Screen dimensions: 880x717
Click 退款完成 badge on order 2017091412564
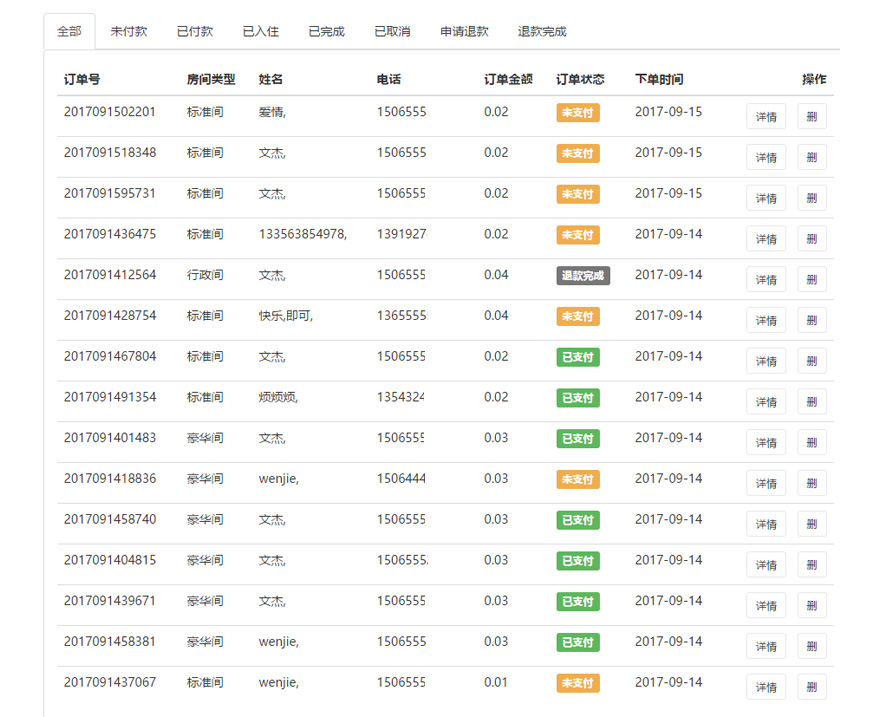(583, 276)
